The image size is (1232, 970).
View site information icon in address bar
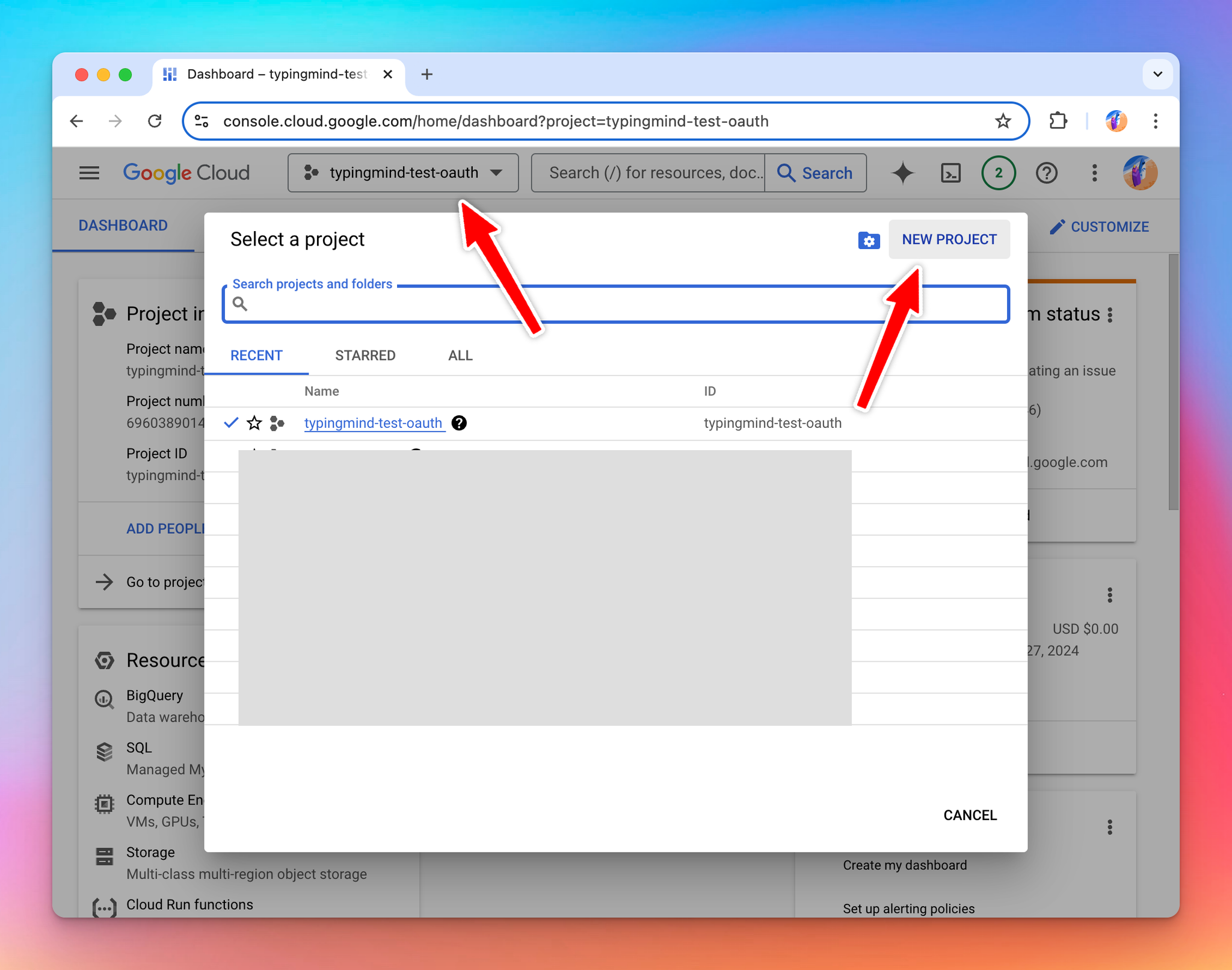pyautogui.click(x=202, y=122)
